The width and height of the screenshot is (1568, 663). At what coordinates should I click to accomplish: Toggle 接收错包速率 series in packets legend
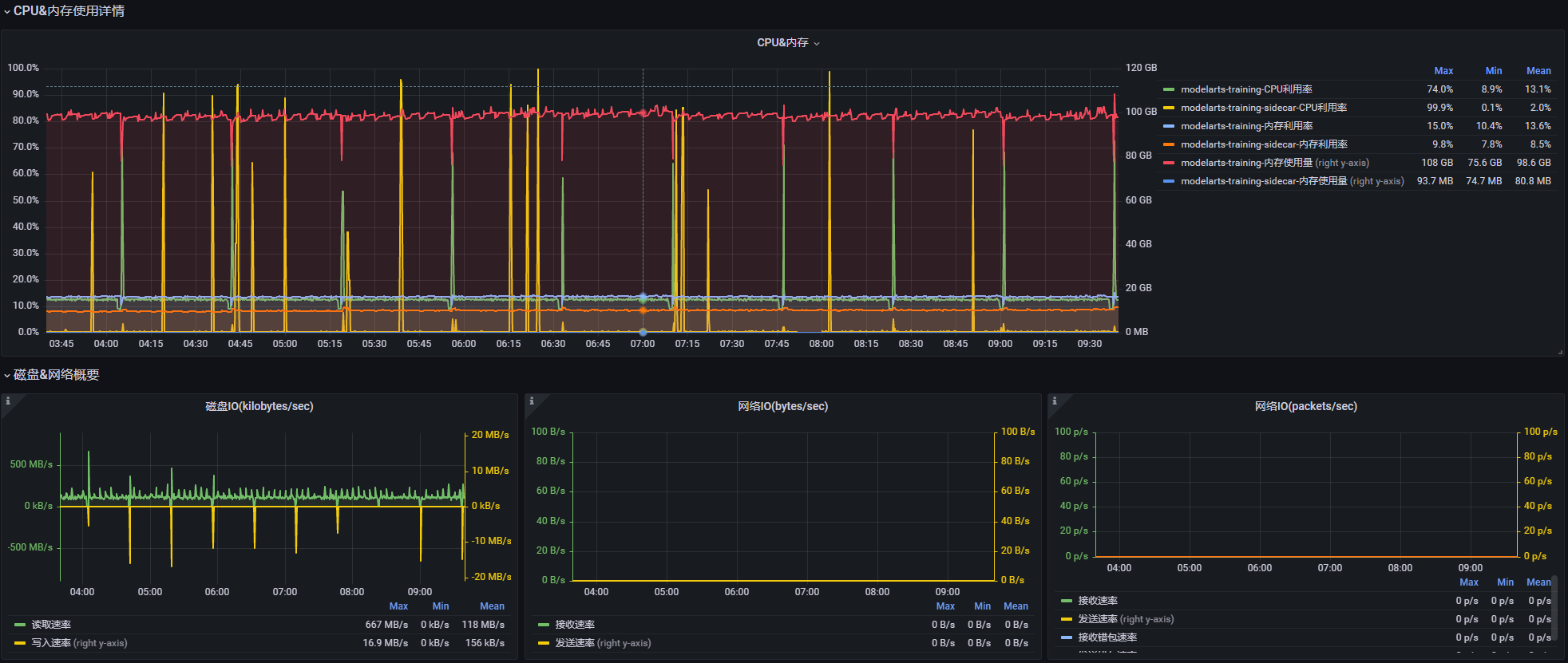pyautogui.click(x=1107, y=637)
